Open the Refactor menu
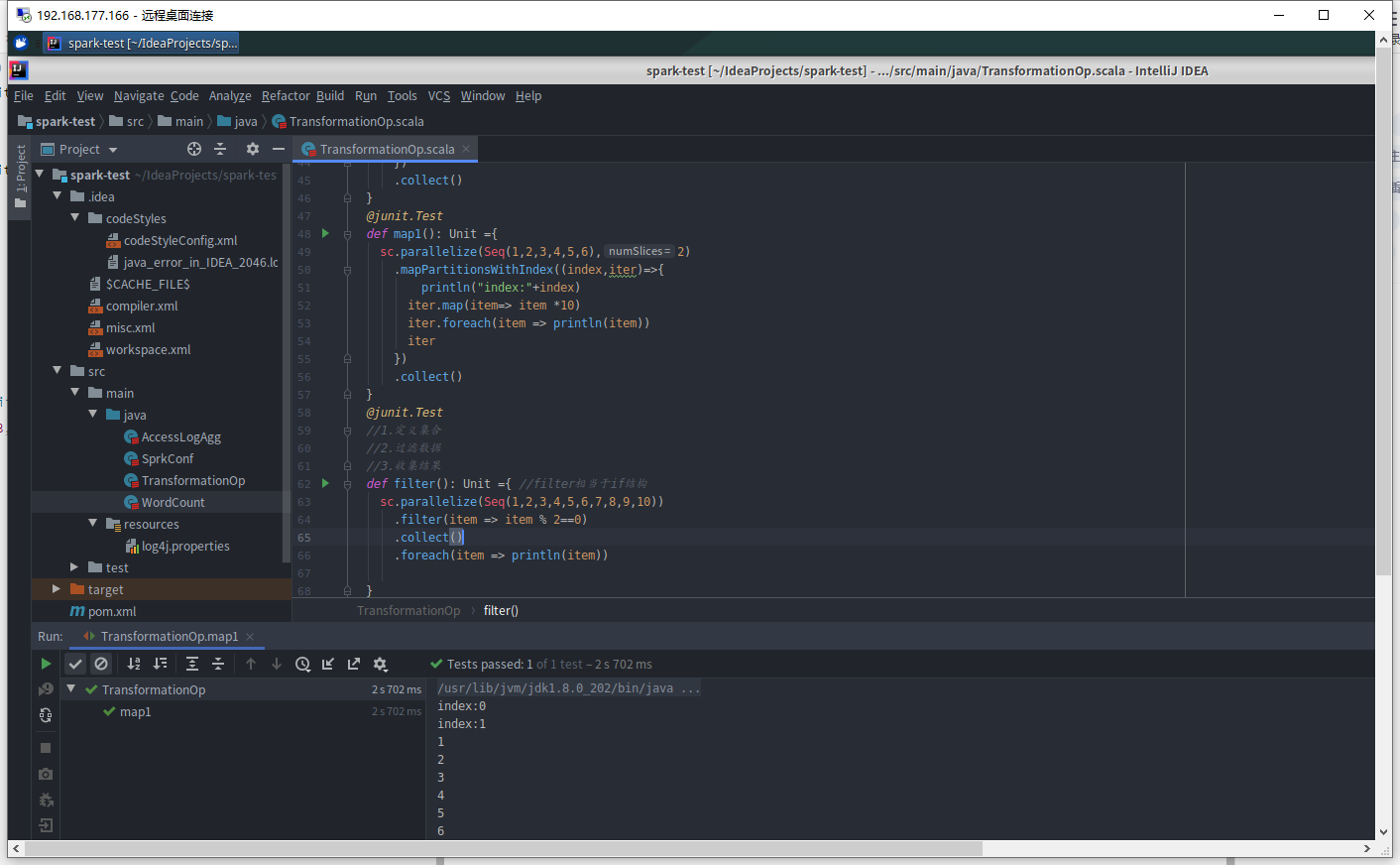 [x=286, y=96]
